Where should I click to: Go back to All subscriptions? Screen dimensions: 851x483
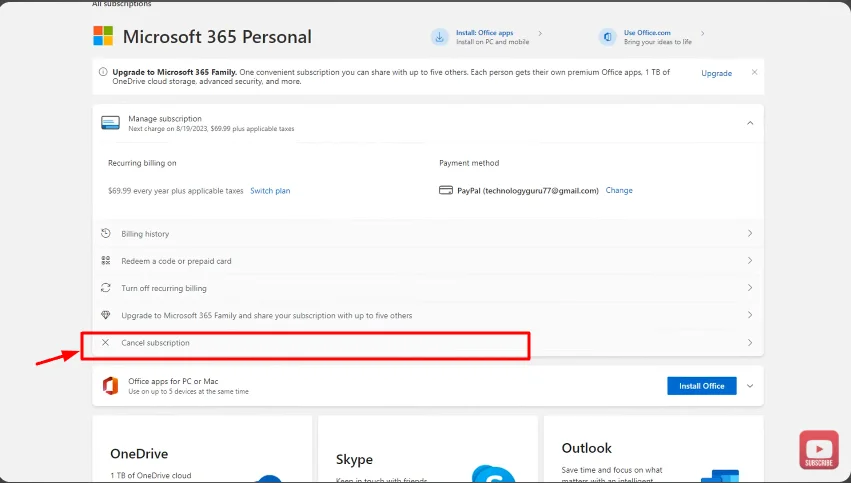122,3
